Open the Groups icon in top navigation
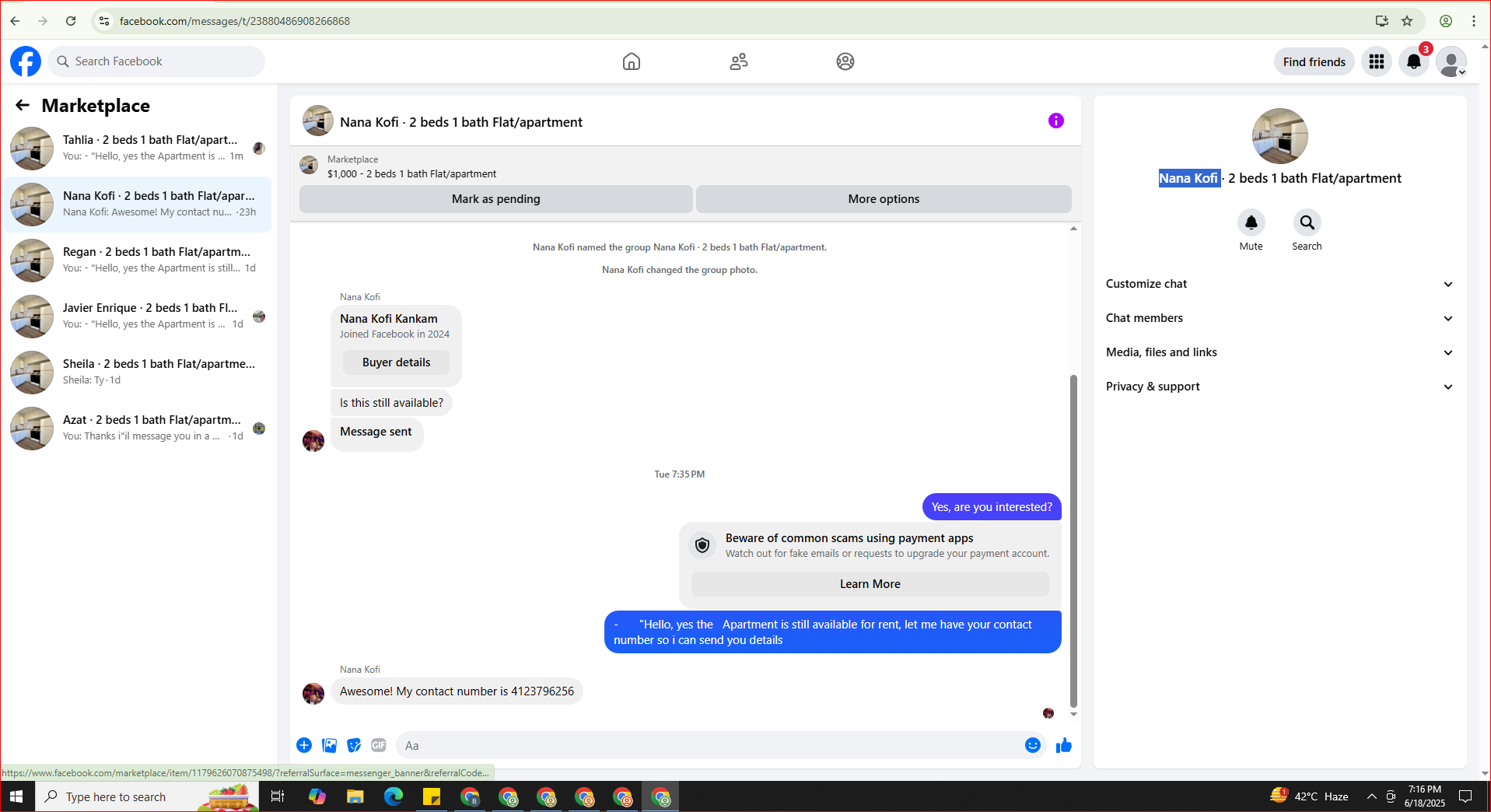The width and height of the screenshot is (1491, 812). 845,61
